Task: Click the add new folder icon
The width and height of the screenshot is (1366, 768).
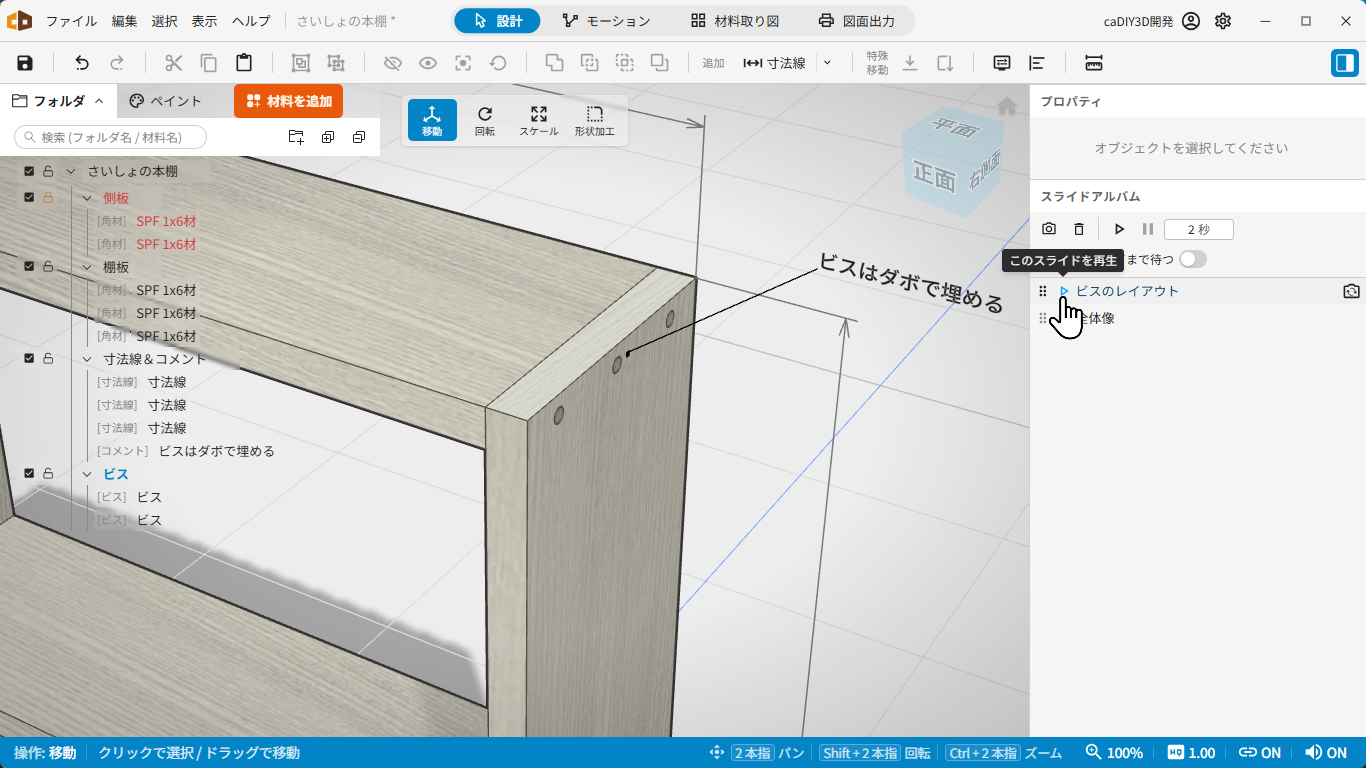Action: [x=296, y=137]
